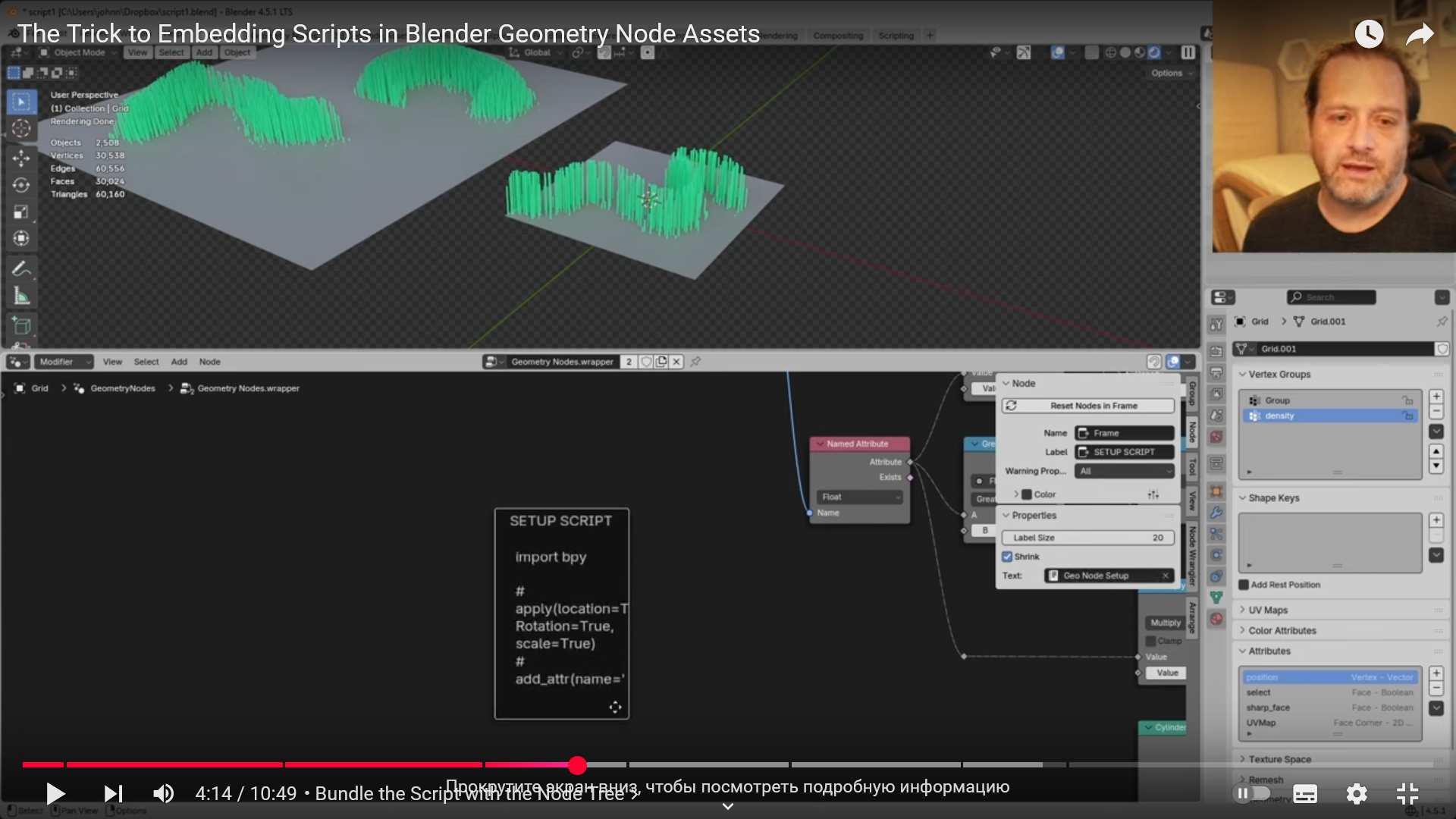Click the Watch Later clock icon

1369,34
